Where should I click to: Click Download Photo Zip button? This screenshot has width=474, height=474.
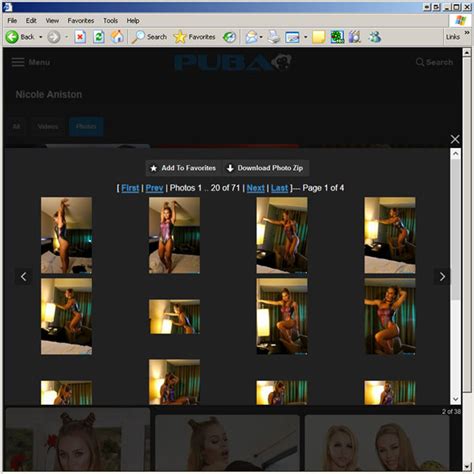pyautogui.click(x=266, y=168)
